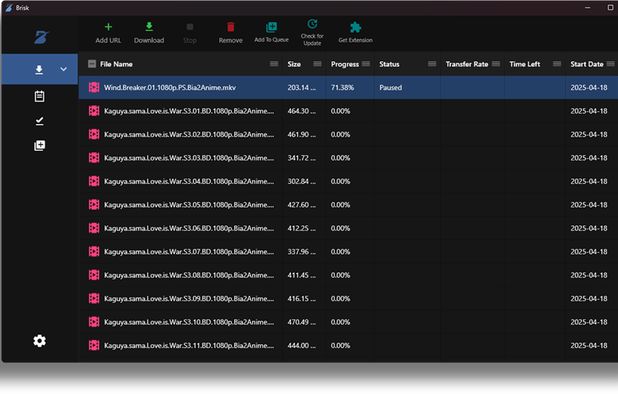Click the 203.14 size cell
Viewport: 618px width, 394px height.
click(x=302, y=87)
